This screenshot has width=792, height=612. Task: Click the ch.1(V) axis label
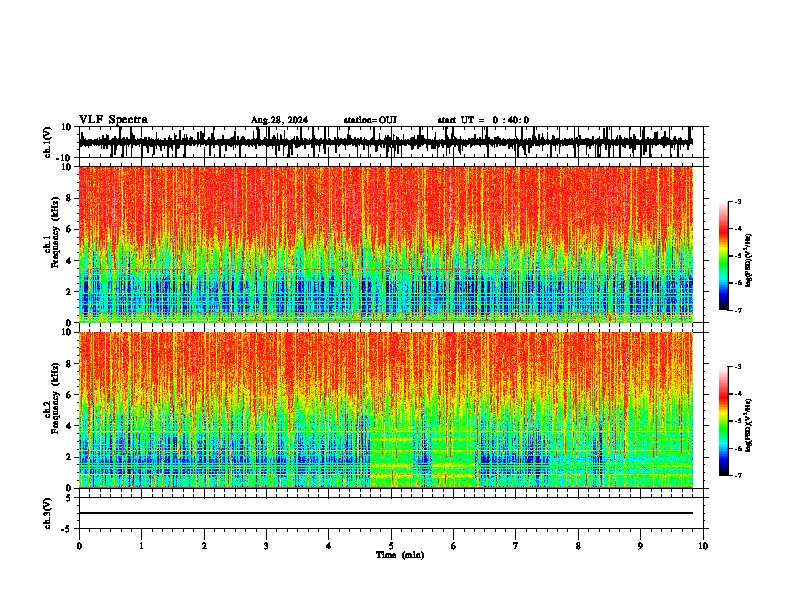pos(48,142)
